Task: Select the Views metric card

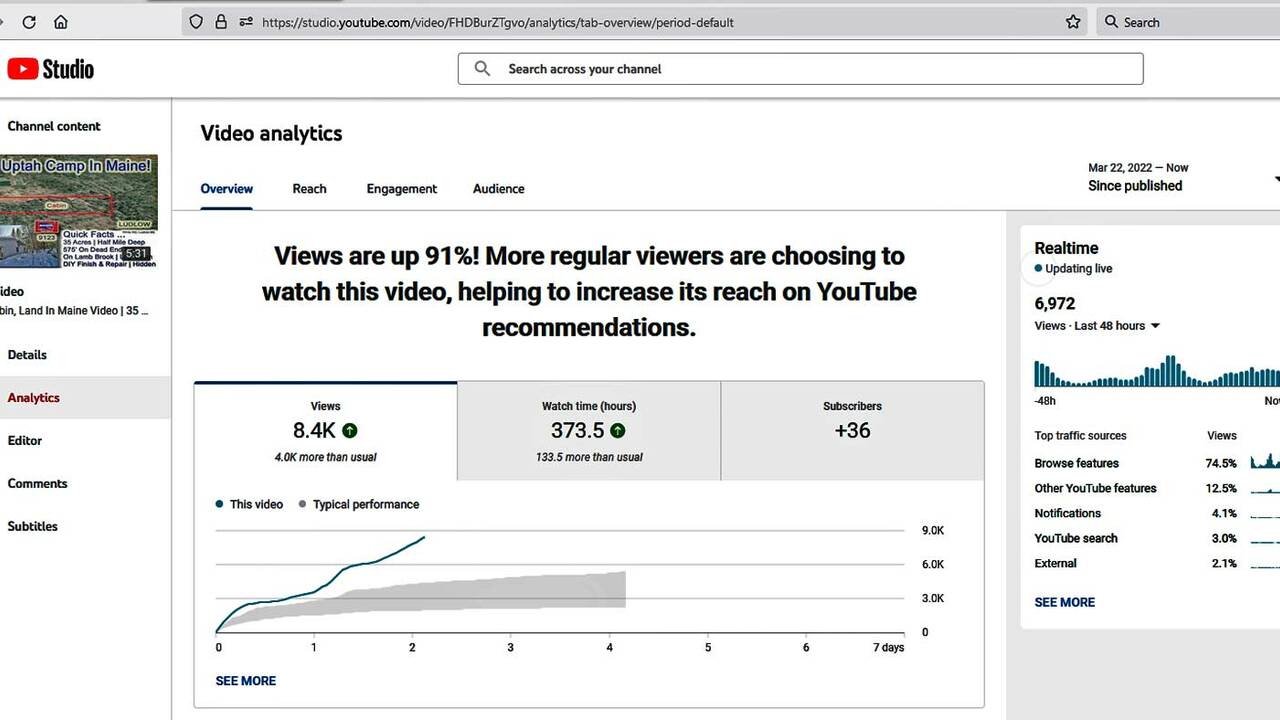Action: pos(326,431)
